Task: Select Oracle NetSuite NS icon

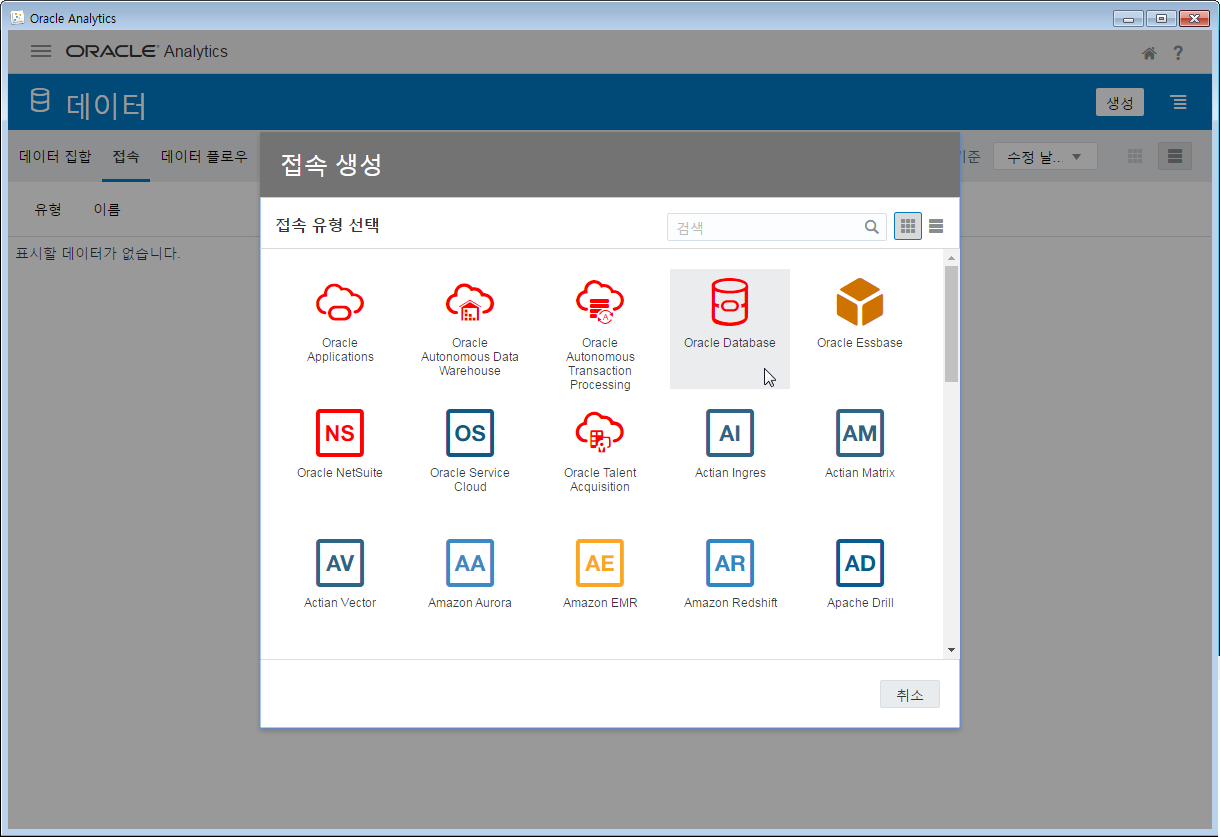Action: 340,433
